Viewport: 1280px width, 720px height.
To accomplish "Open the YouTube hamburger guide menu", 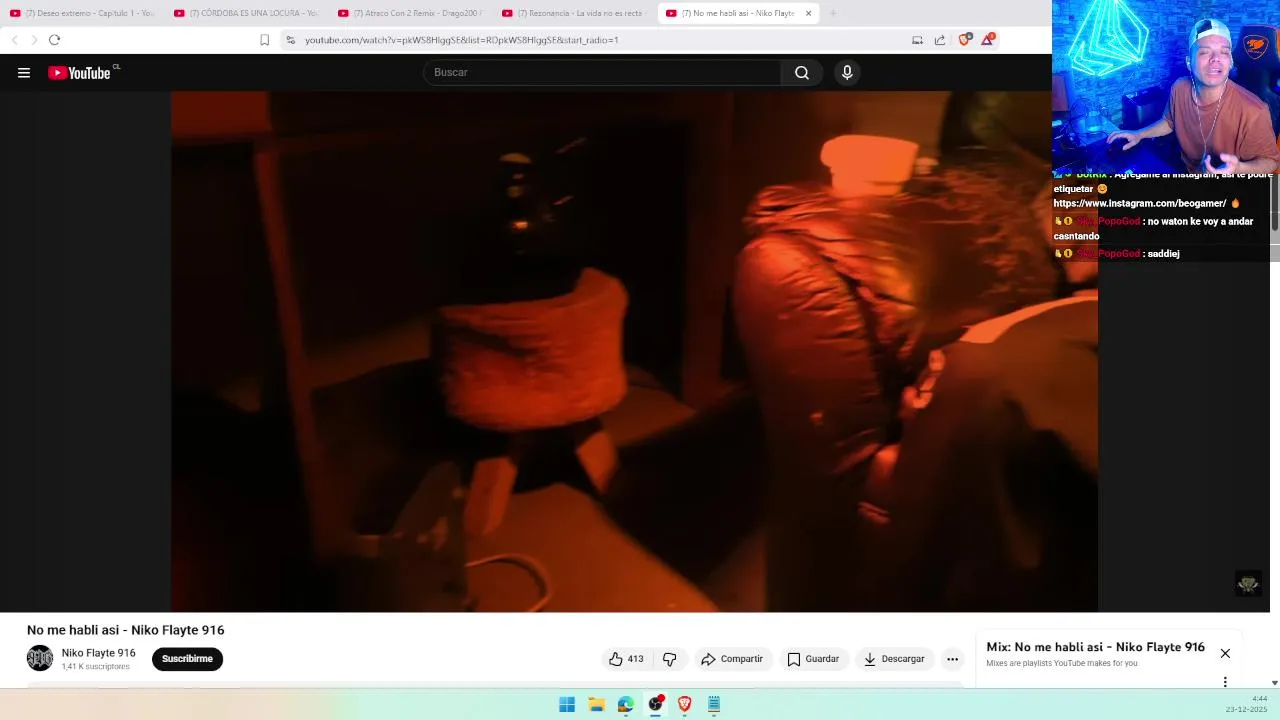I will point(24,72).
